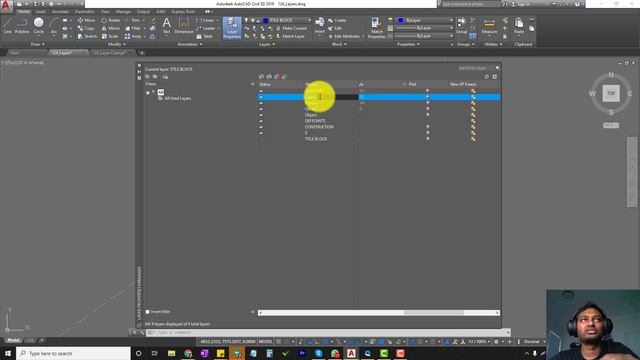Open Layer Properties manager
This screenshot has height=360, width=640.
click(232, 28)
